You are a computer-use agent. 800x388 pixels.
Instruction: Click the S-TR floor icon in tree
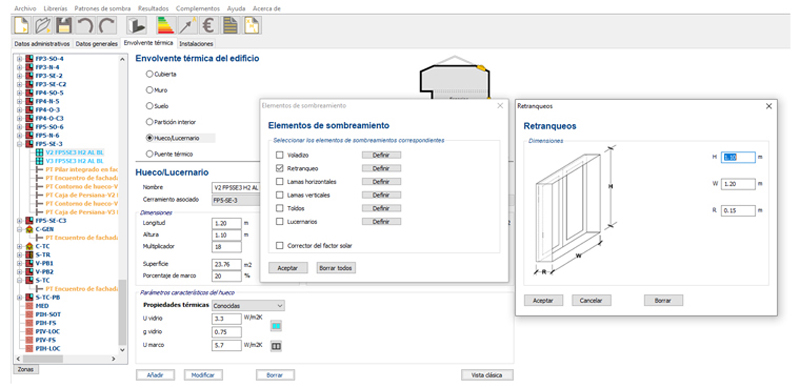click(29, 255)
